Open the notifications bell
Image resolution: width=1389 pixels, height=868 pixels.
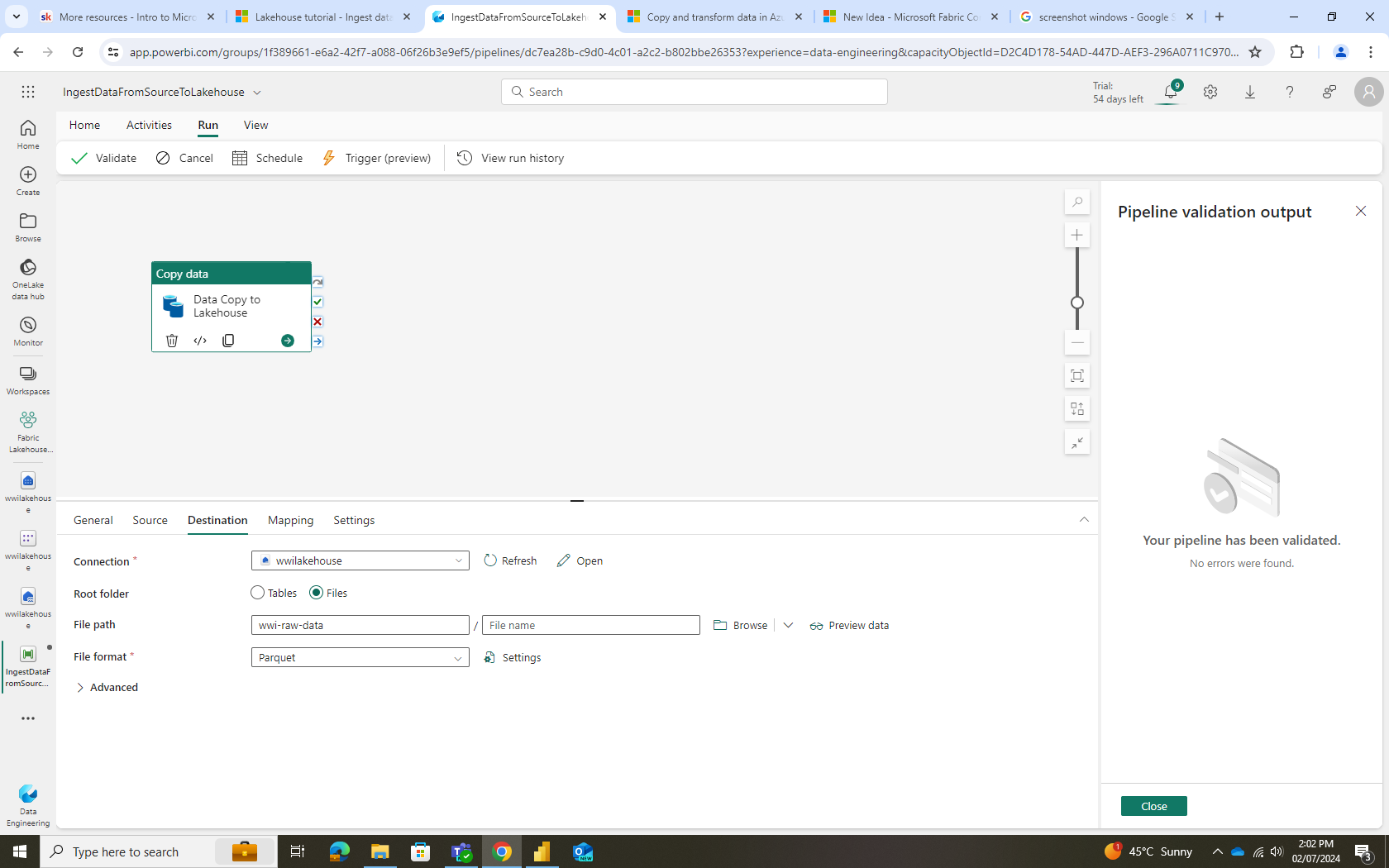(1171, 92)
